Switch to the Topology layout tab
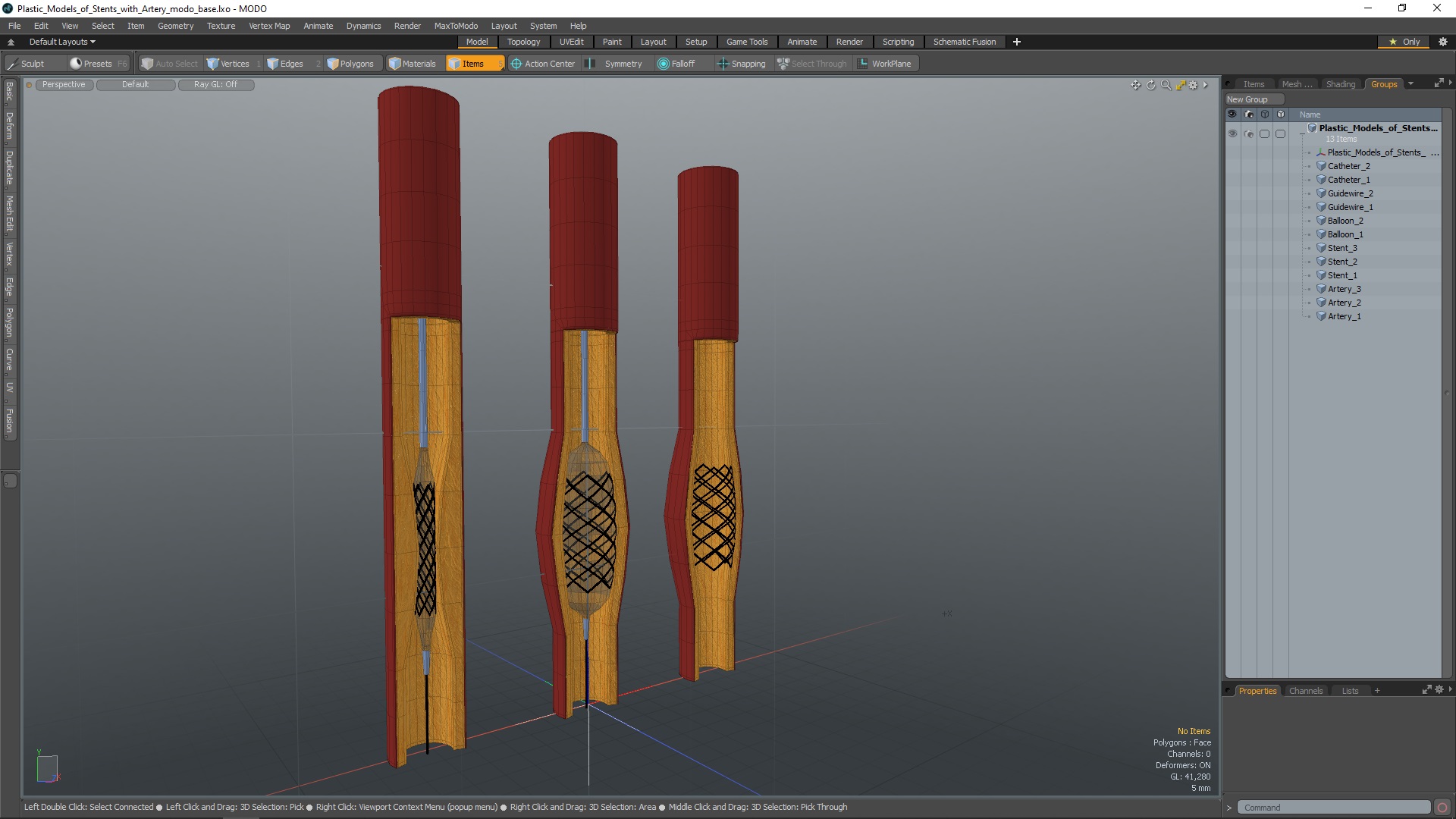Image resolution: width=1456 pixels, height=819 pixels. [x=523, y=42]
